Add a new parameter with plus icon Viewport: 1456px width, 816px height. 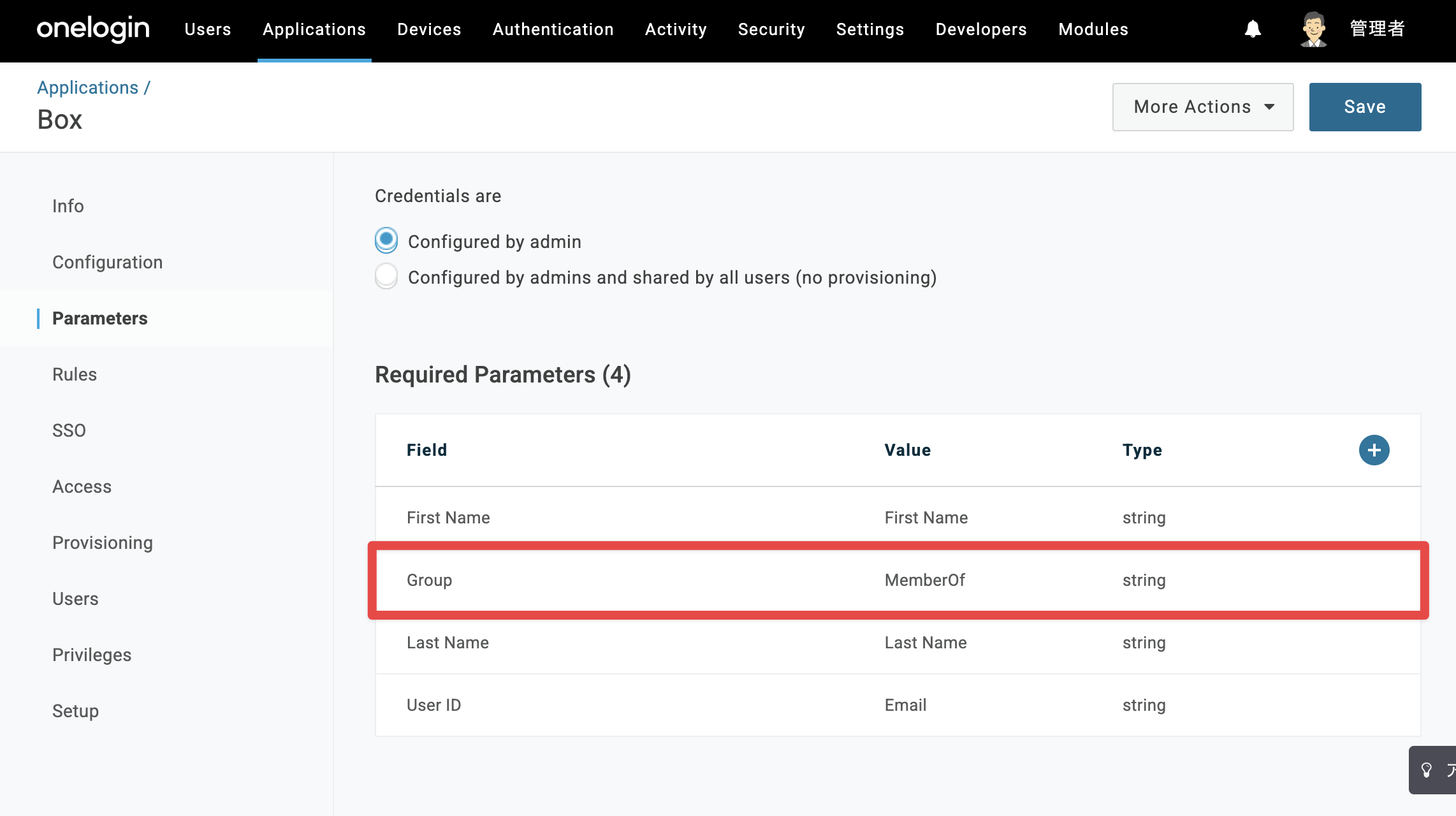click(1374, 450)
